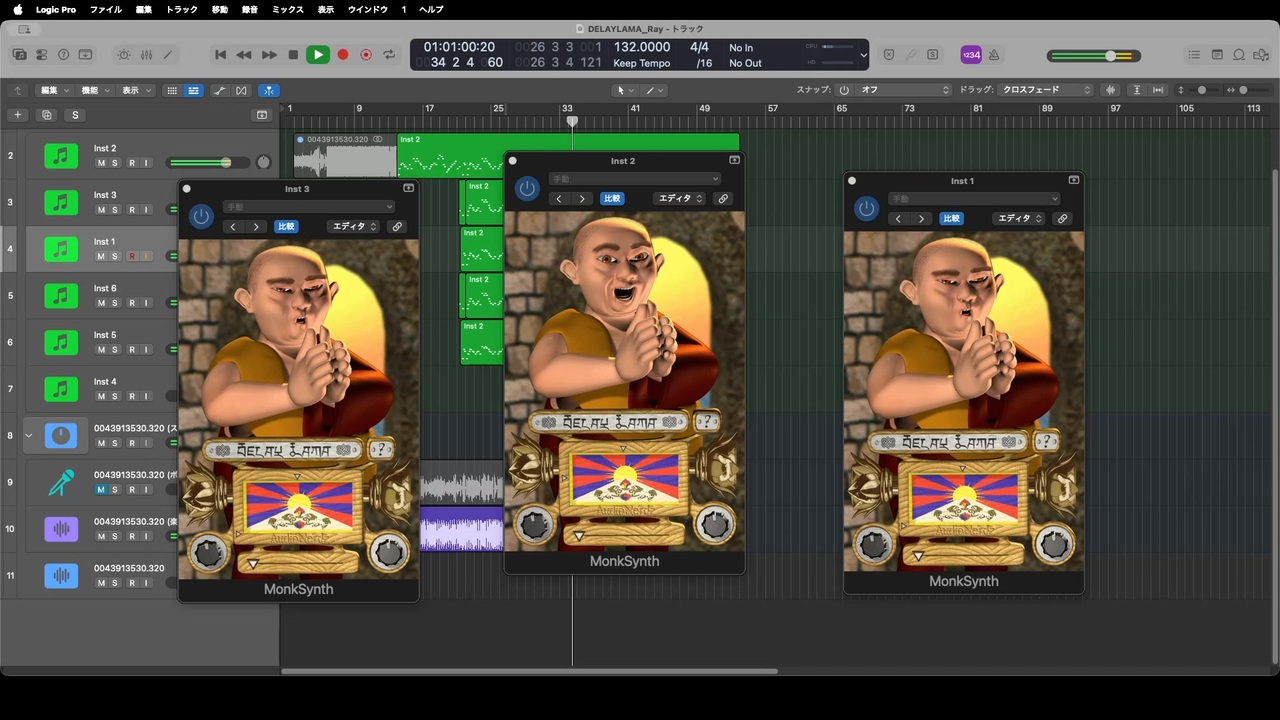Stop playback with the Stop button
The width and height of the screenshot is (1280, 720).
click(293, 55)
